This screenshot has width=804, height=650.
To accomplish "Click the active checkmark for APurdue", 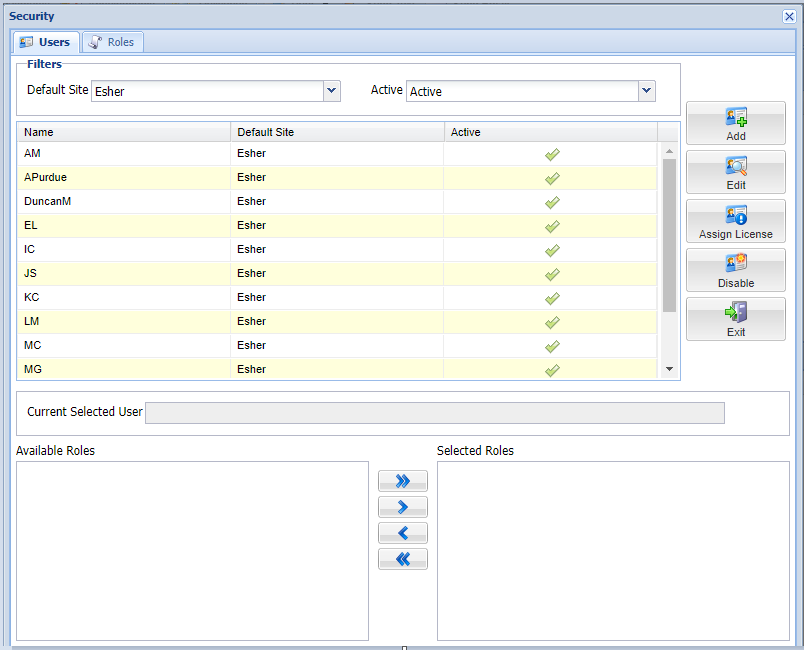I will [552, 178].
